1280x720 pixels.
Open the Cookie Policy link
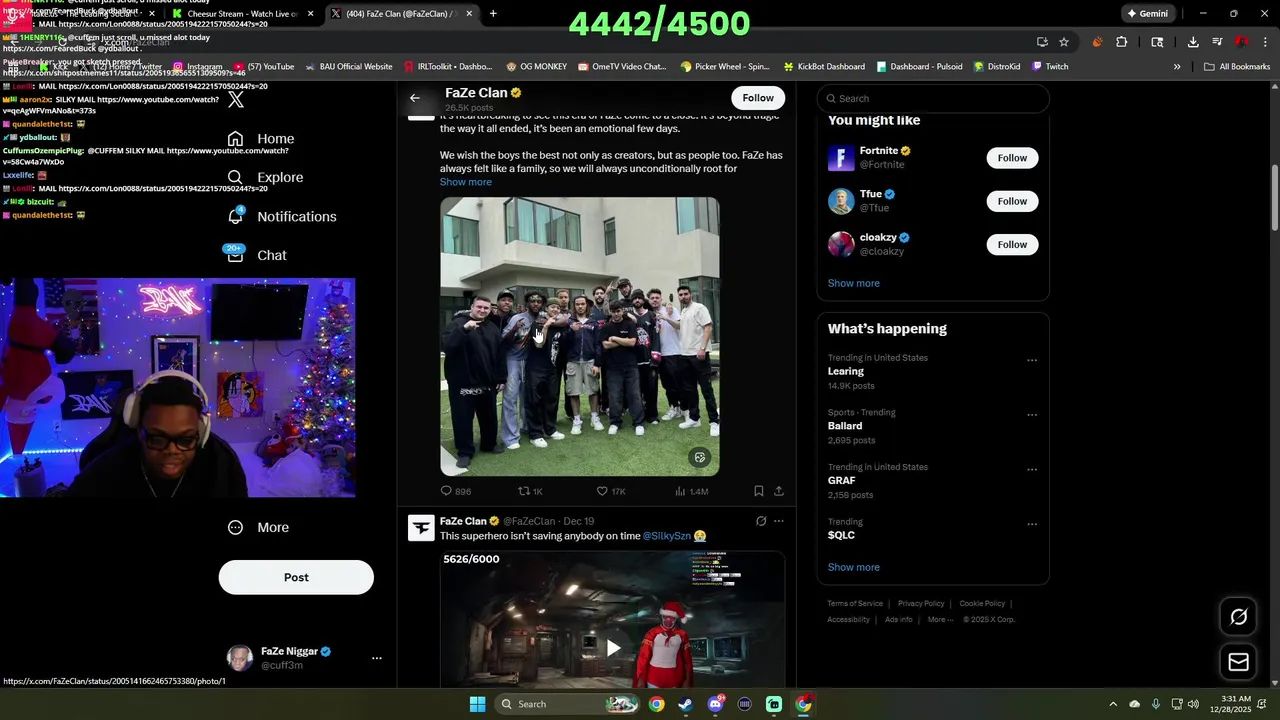click(x=982, y=604)
